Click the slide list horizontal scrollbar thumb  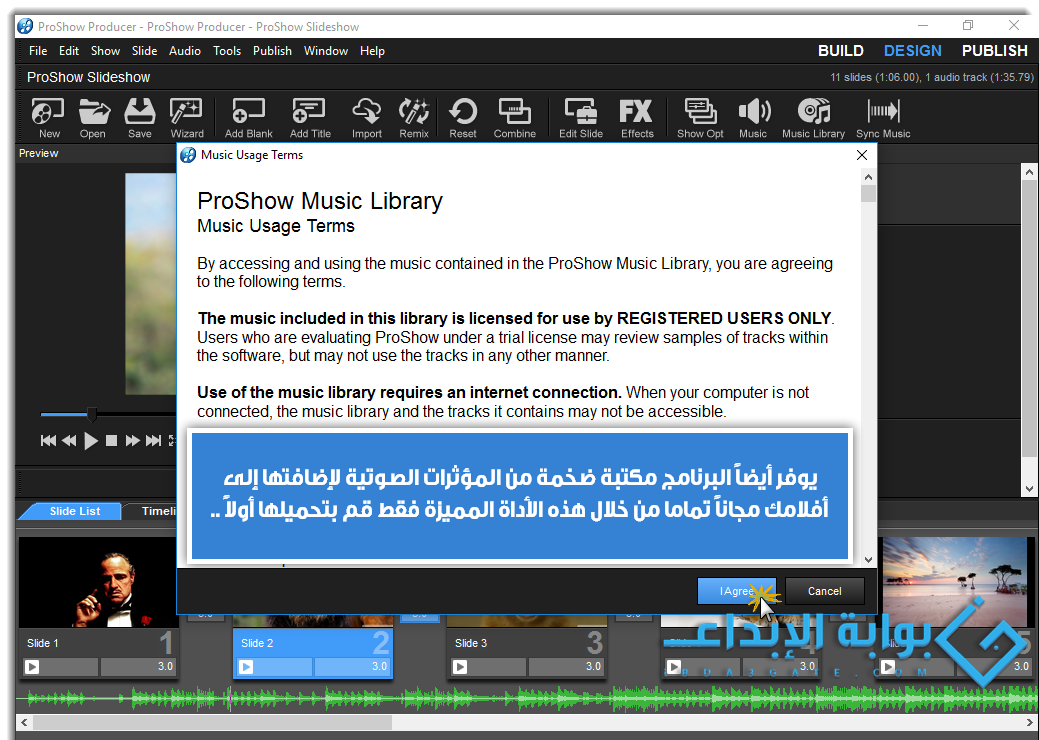212,722
